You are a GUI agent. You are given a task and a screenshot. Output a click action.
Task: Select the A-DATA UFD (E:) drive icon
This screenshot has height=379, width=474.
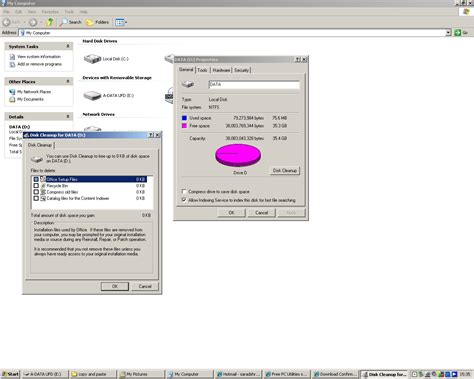click(92, 96)
